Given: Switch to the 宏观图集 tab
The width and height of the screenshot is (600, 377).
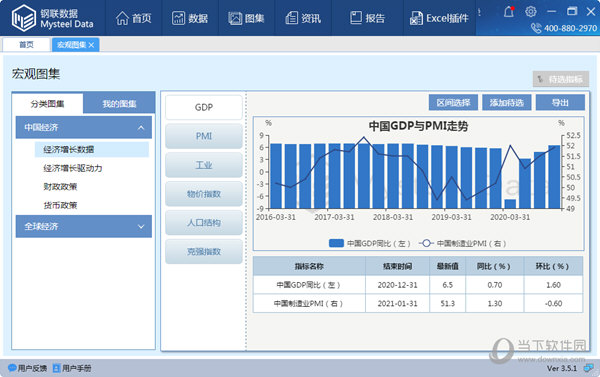Looking at the screenshot, I should coord(72,45).
